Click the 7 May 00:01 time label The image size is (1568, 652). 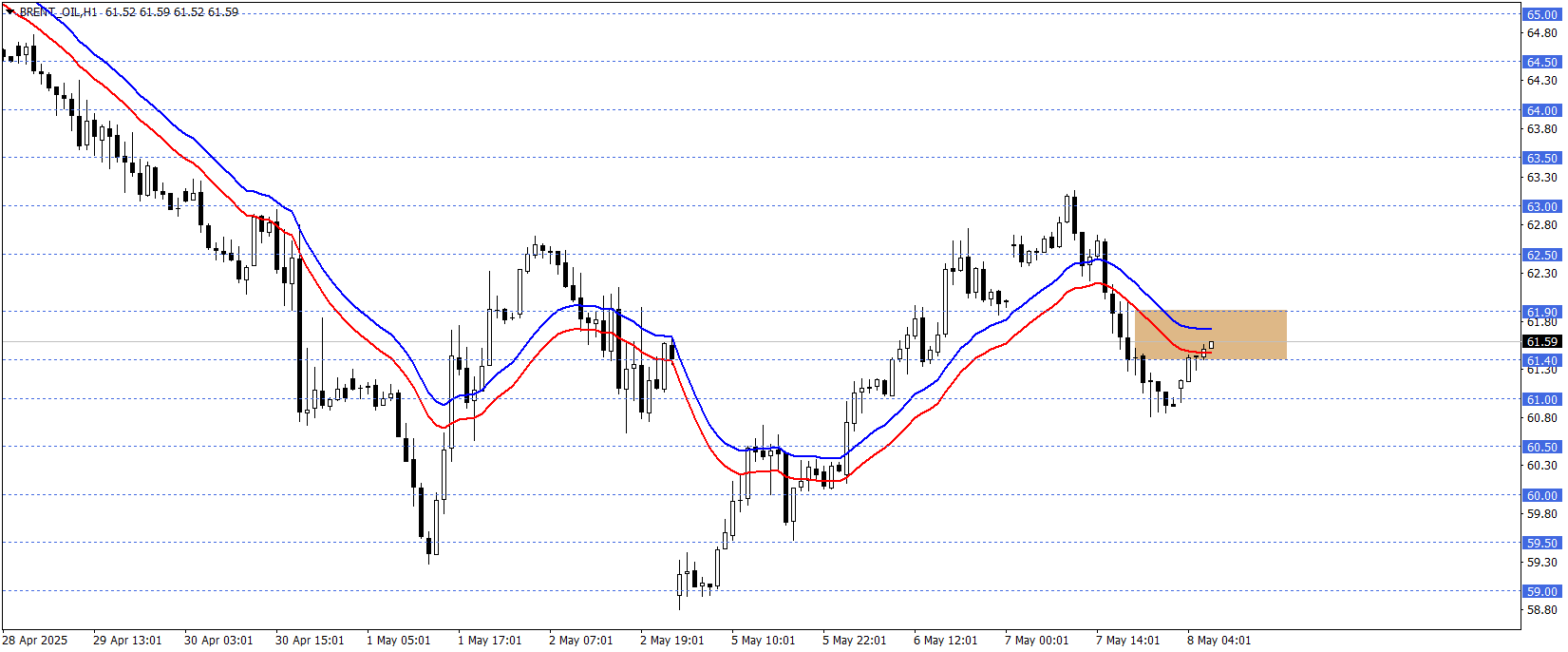1037,640
